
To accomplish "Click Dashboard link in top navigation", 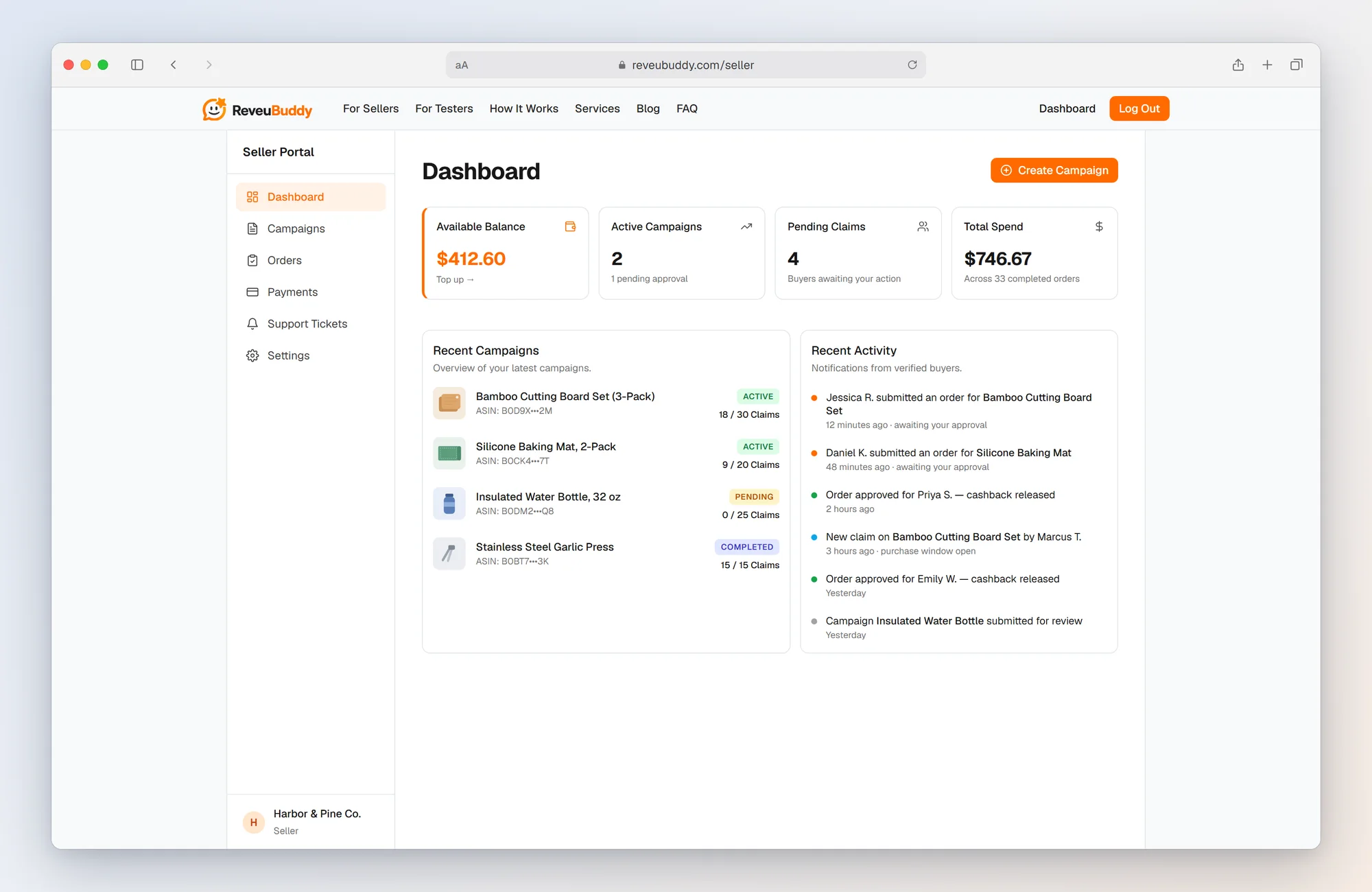I will click(1067, 108).
